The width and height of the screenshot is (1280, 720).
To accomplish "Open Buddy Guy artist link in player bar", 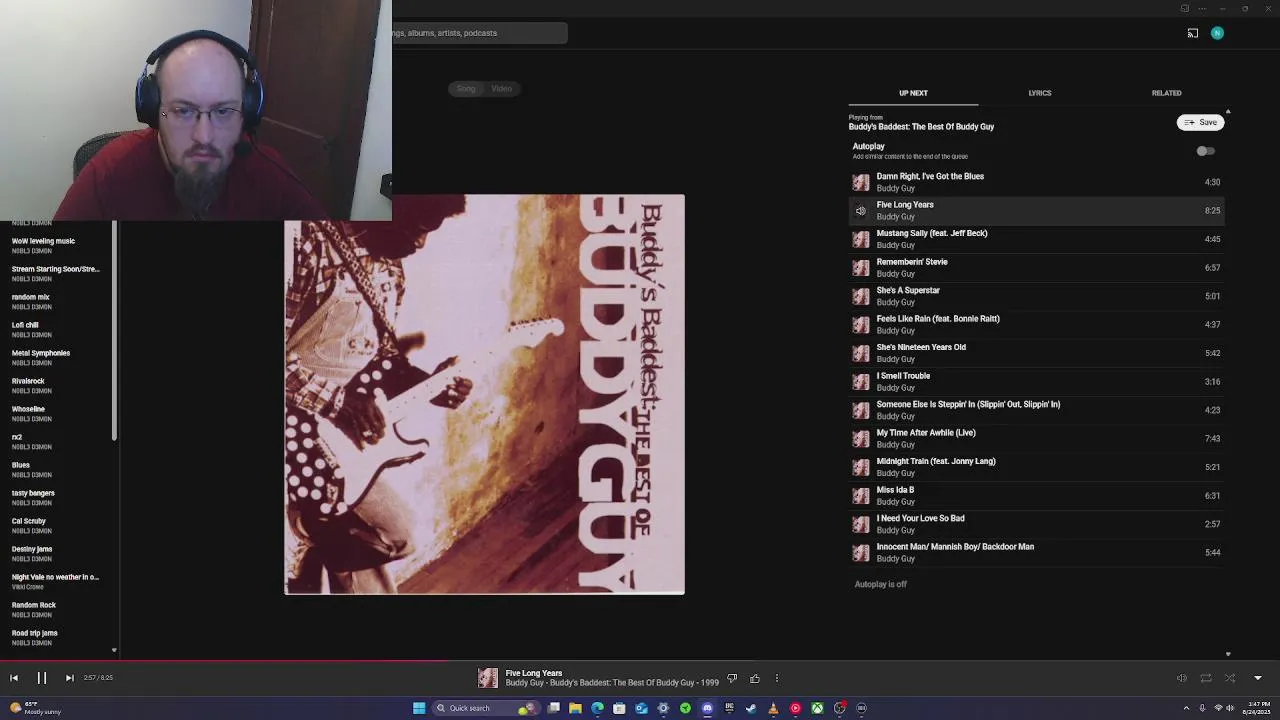I will point(526,683).
